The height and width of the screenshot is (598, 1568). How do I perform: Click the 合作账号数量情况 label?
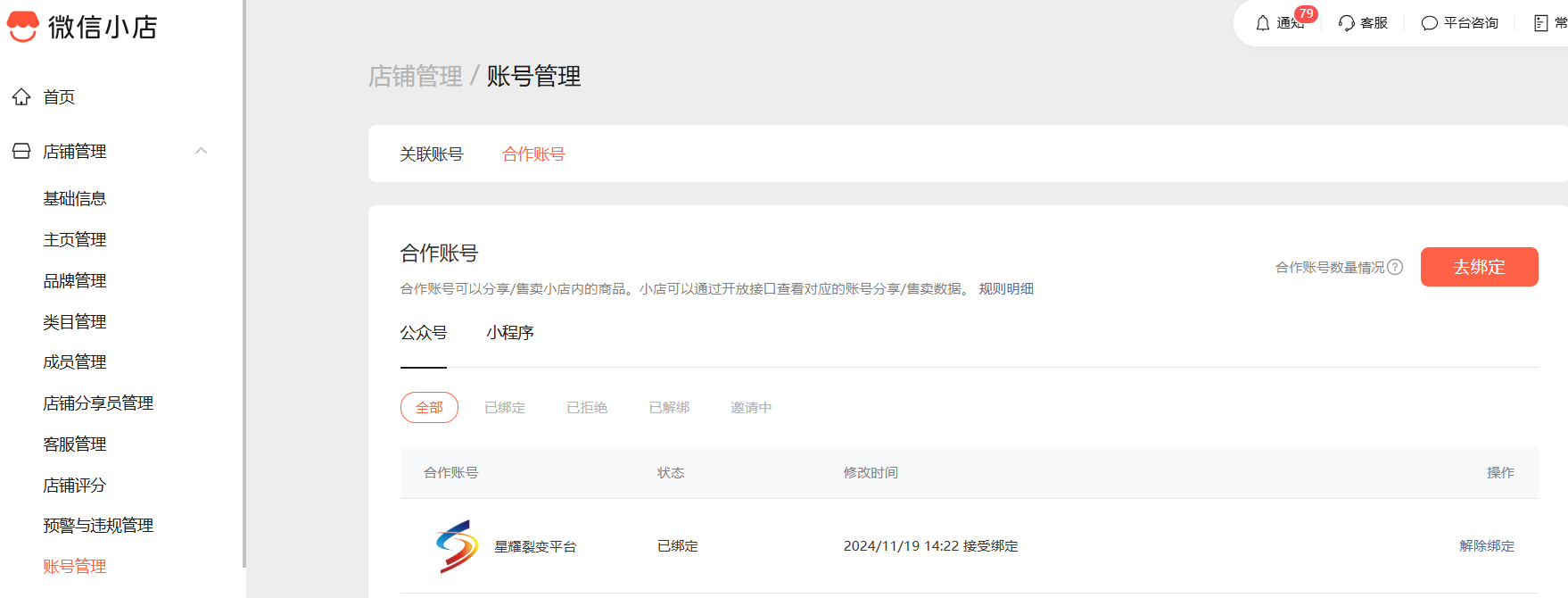(1330, 267)
